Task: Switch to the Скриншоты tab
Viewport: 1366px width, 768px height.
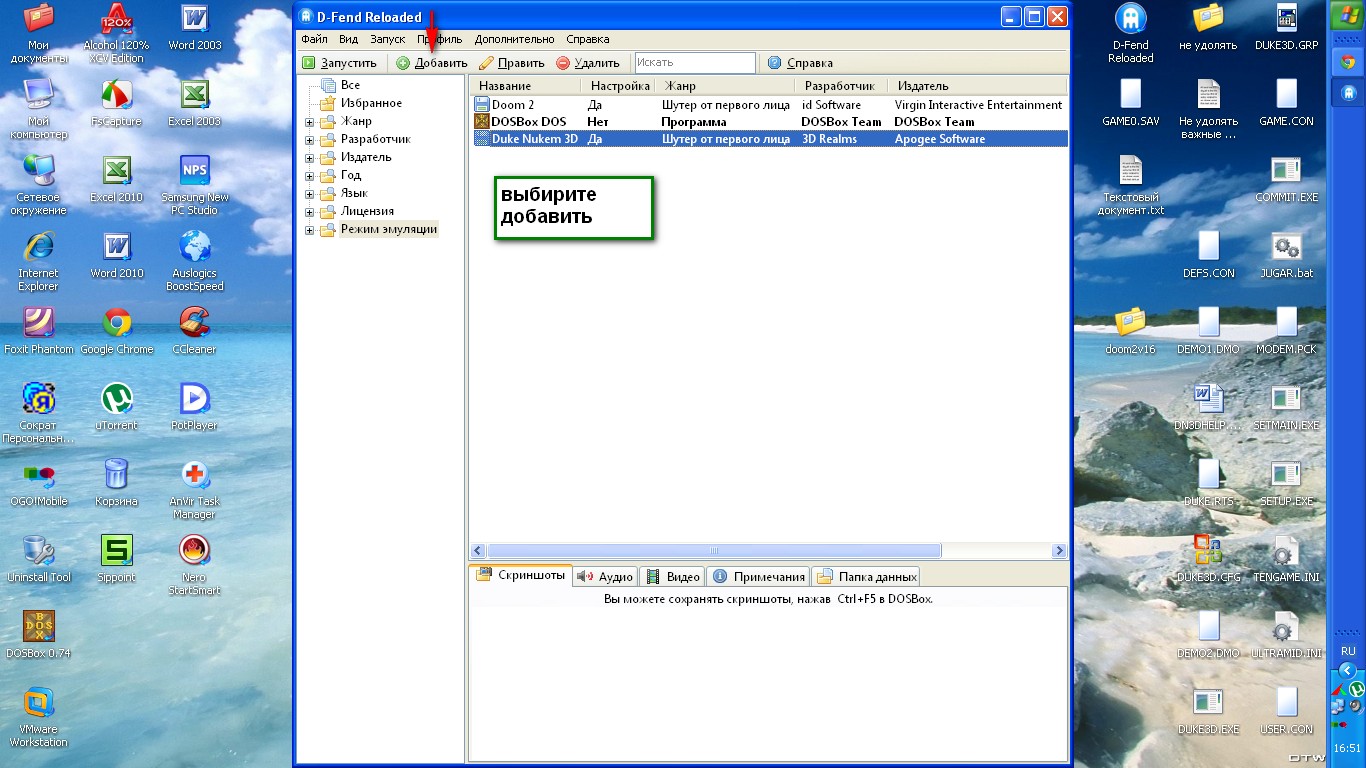Action: click(521, 575)
